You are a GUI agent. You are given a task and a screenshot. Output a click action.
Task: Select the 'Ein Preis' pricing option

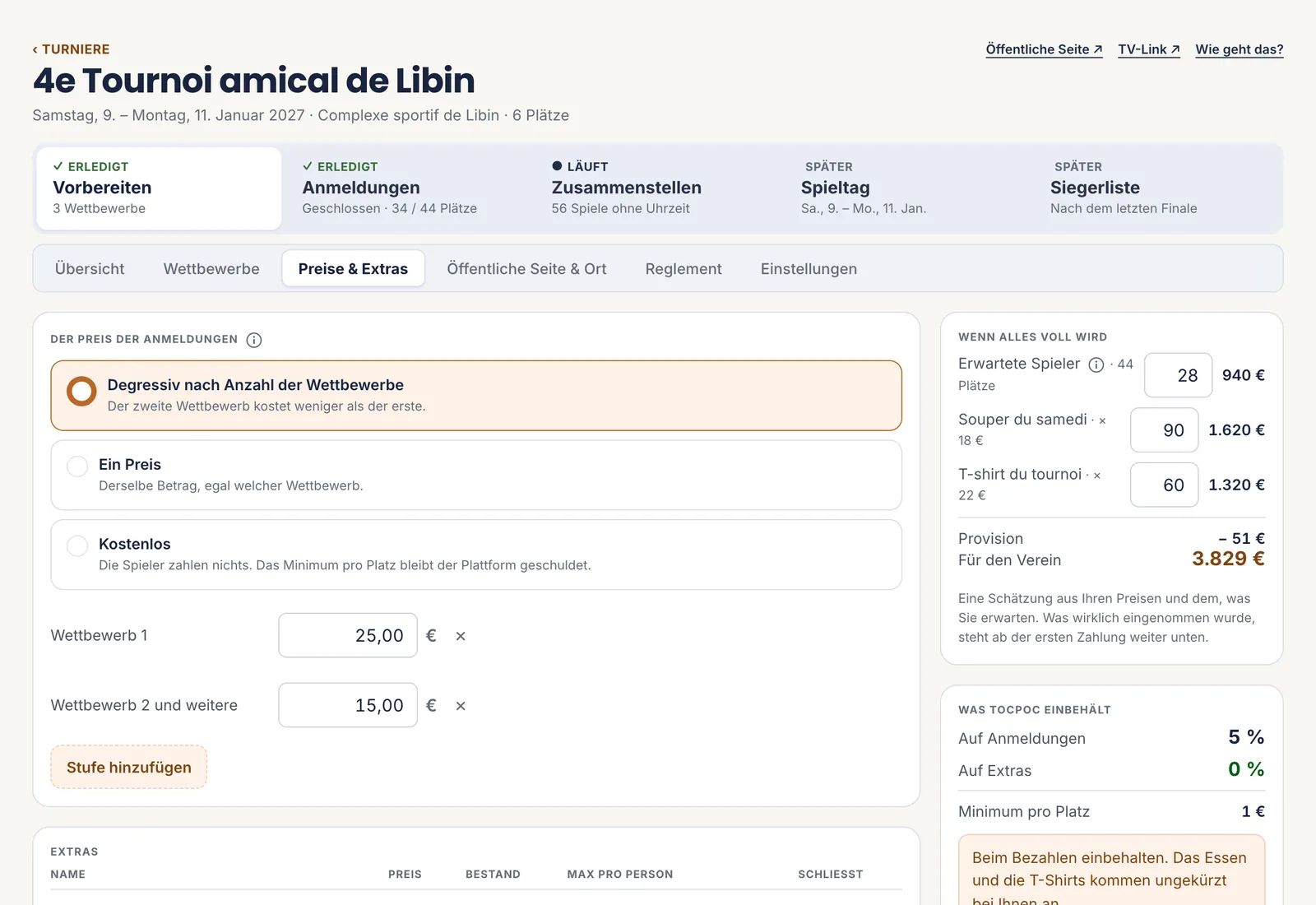[476, 475]
